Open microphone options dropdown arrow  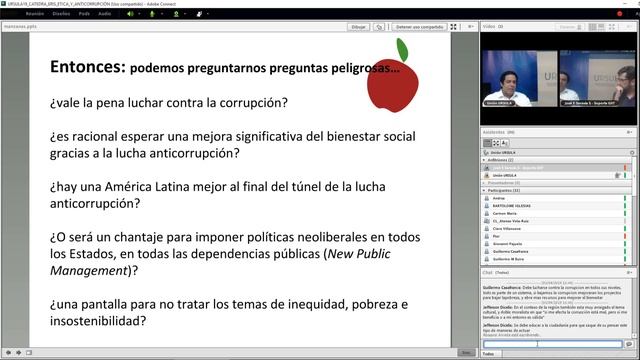tap(162, 14)
